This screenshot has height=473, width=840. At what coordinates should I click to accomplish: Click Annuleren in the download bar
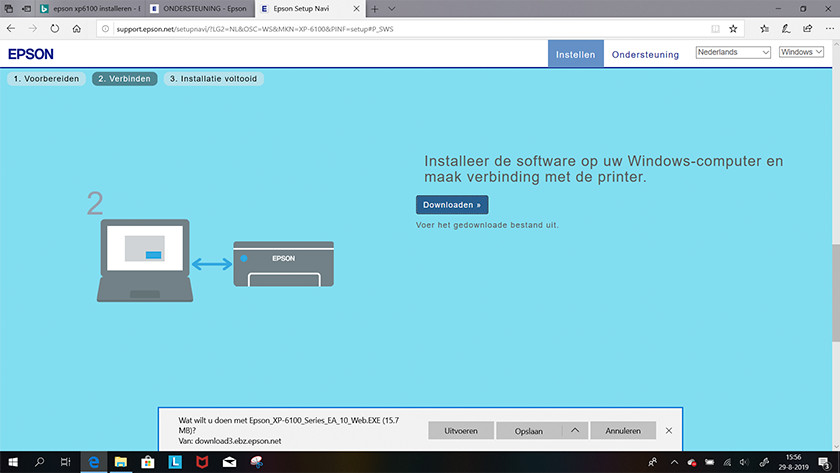pos(622,430)
